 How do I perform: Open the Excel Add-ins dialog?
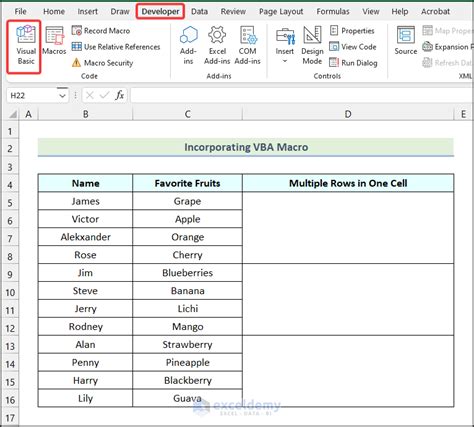[217, 46]
